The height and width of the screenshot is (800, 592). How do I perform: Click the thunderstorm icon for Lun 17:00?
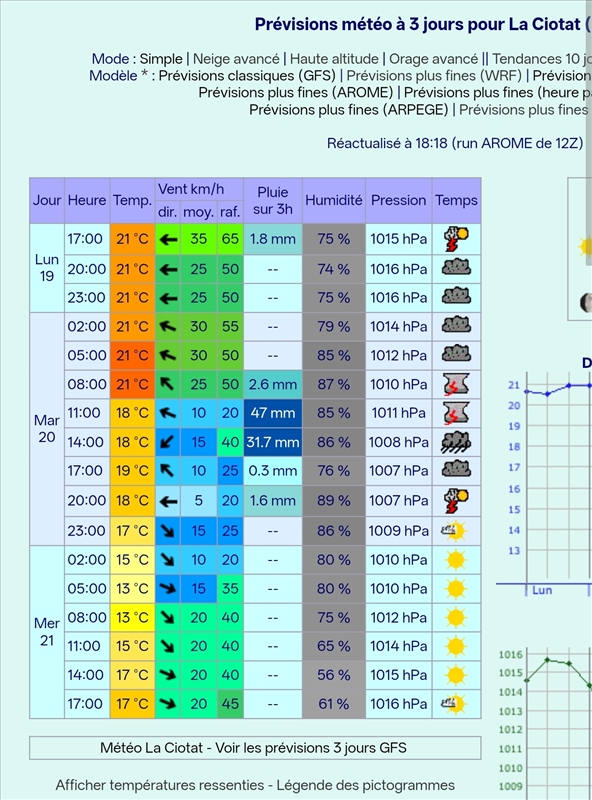[456, 239]
